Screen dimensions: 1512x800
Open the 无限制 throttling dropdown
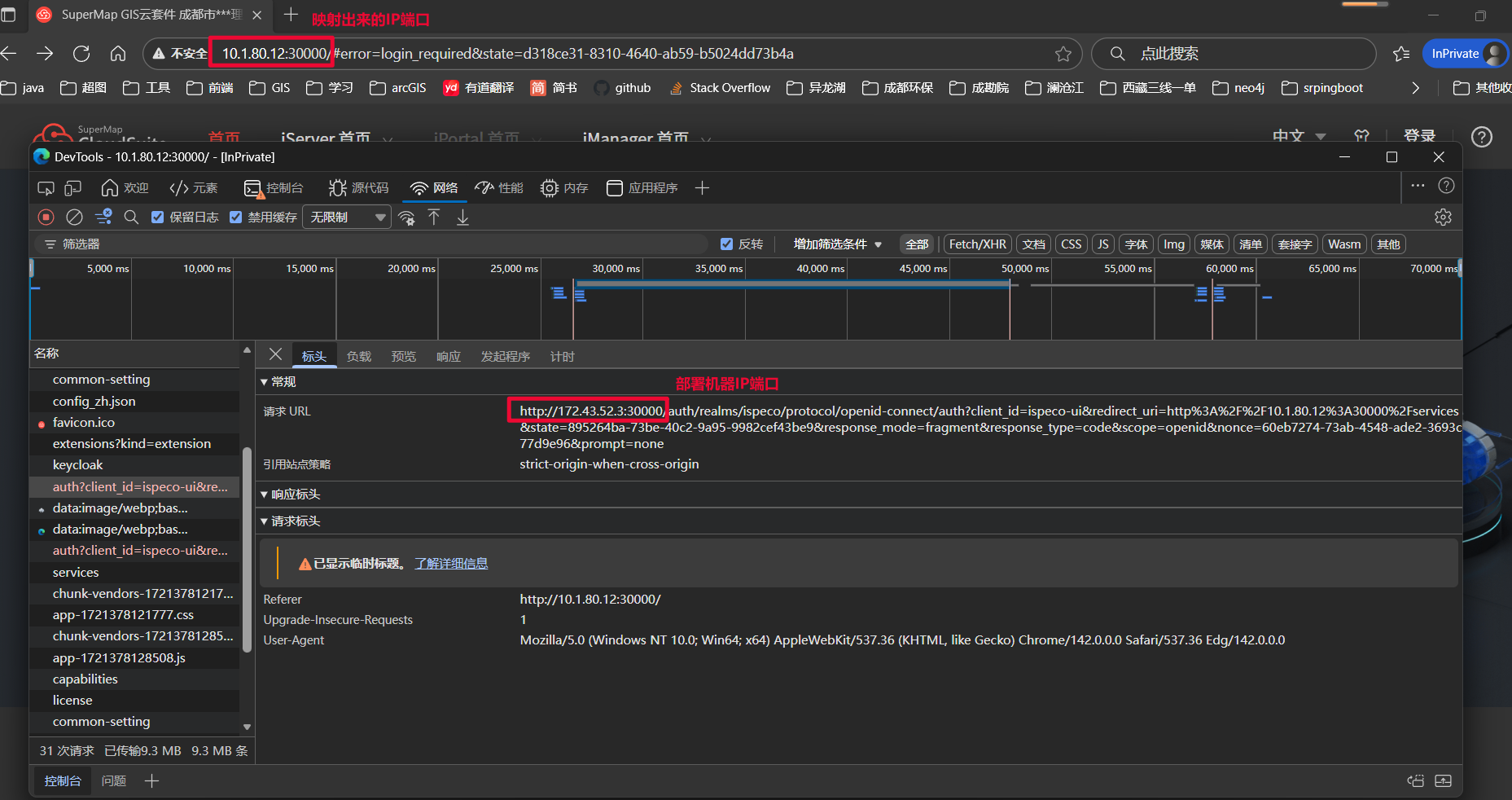(x=347, y=217)
